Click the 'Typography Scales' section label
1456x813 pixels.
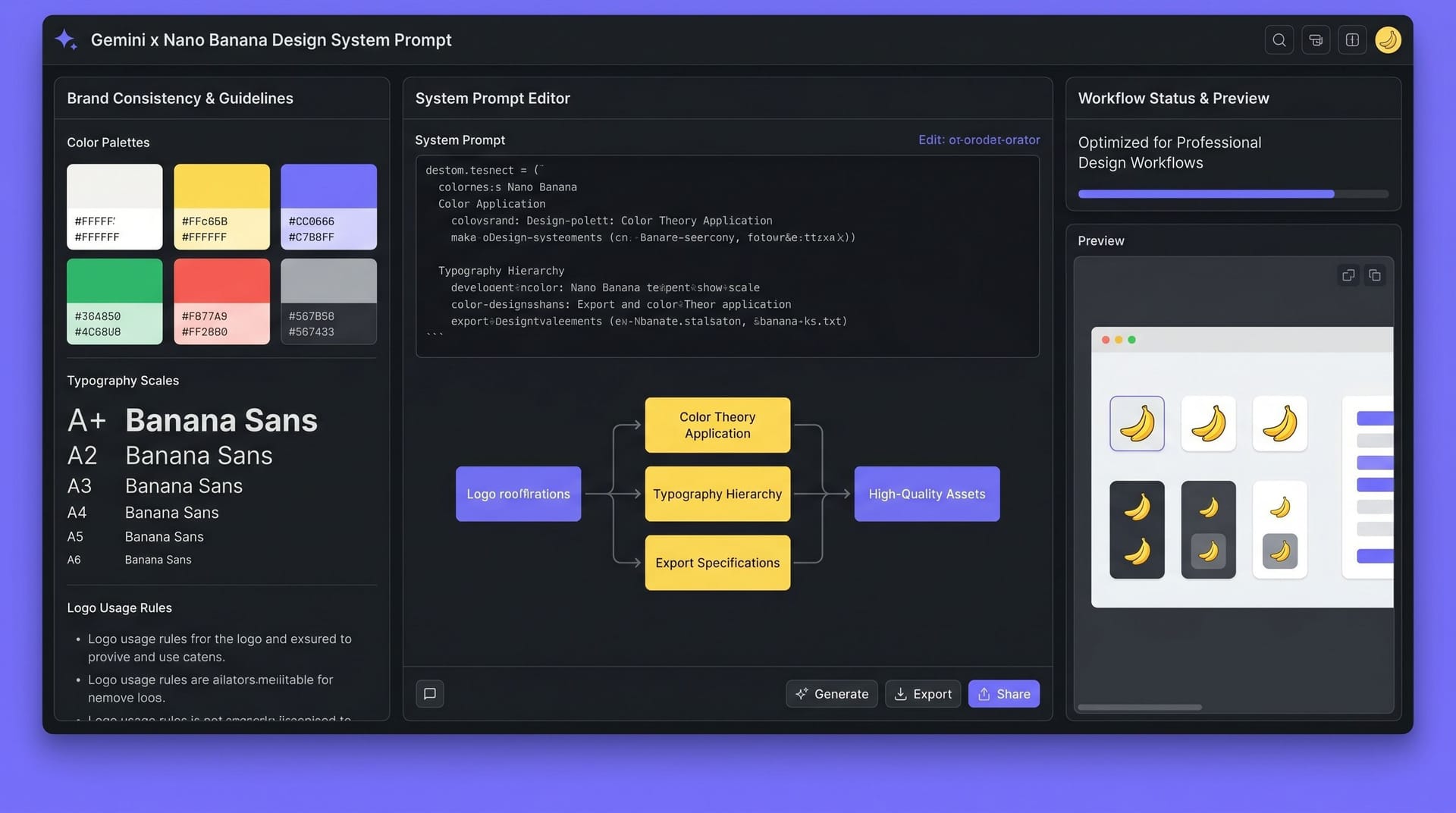(x=123, y=381)
